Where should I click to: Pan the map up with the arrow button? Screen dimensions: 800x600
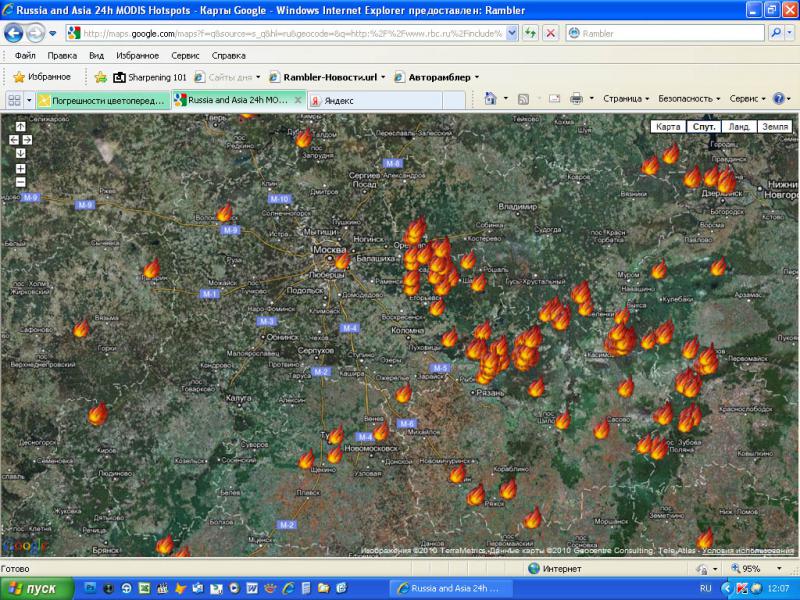(x=20, y=127)
